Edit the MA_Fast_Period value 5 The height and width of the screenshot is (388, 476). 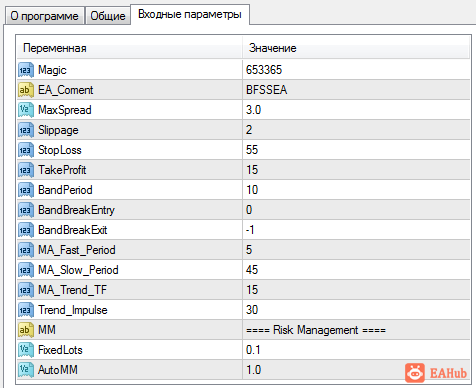tap(356, 250)
